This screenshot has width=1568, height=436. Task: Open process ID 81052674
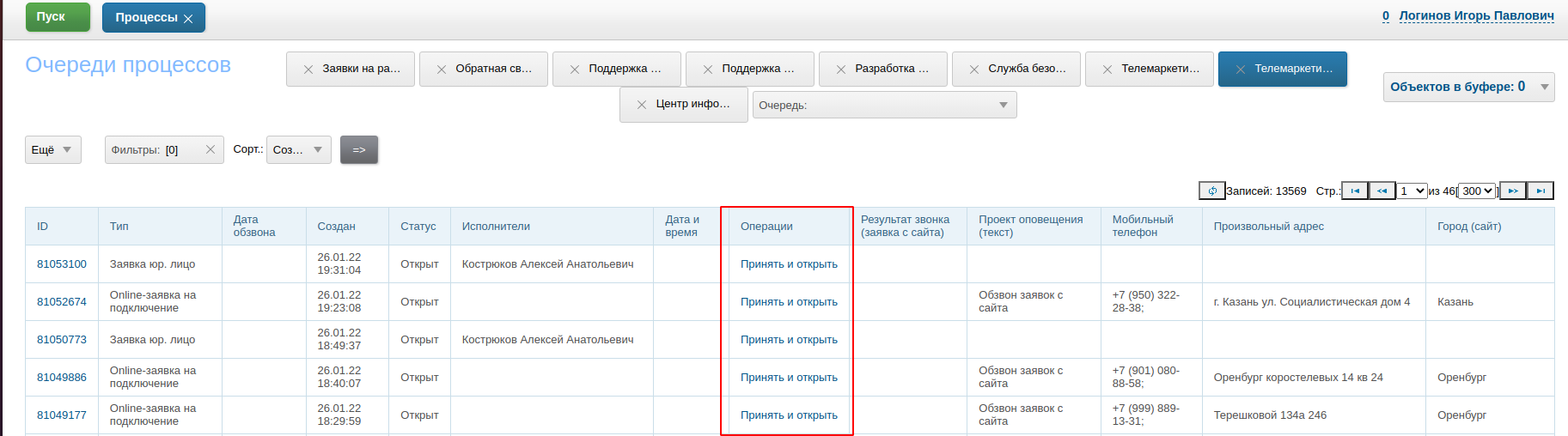[x=62, y=302]
